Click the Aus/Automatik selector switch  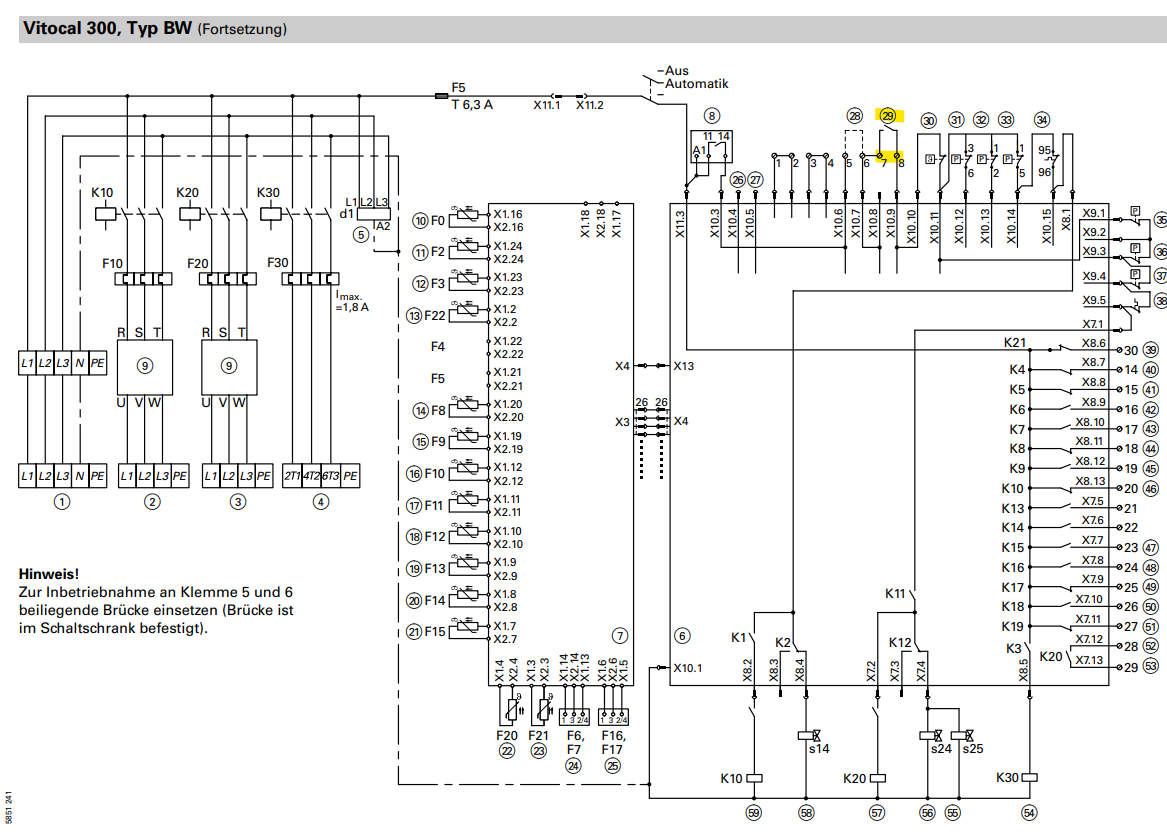654,86
